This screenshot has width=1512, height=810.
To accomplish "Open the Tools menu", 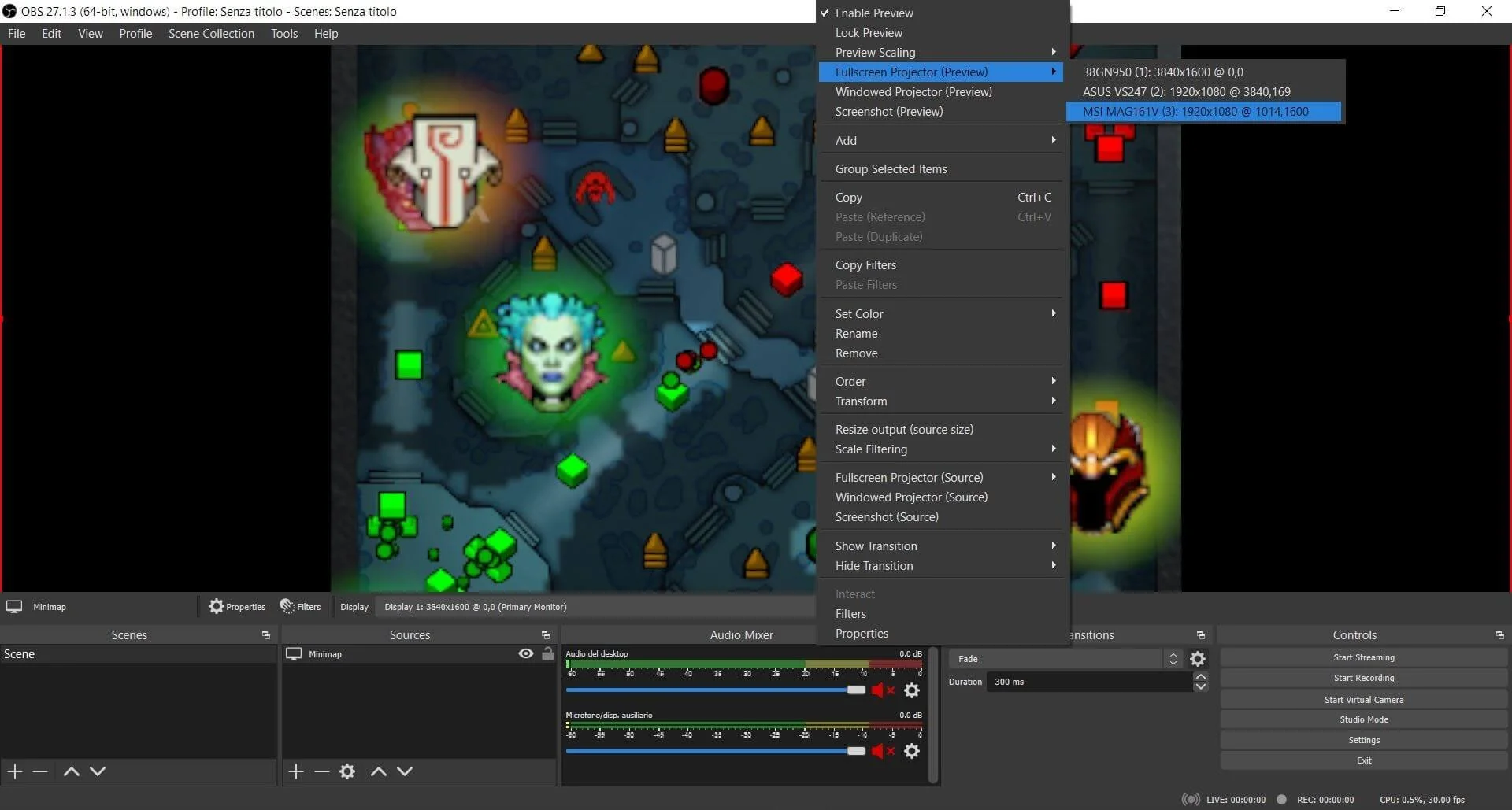I will [283, 33].
